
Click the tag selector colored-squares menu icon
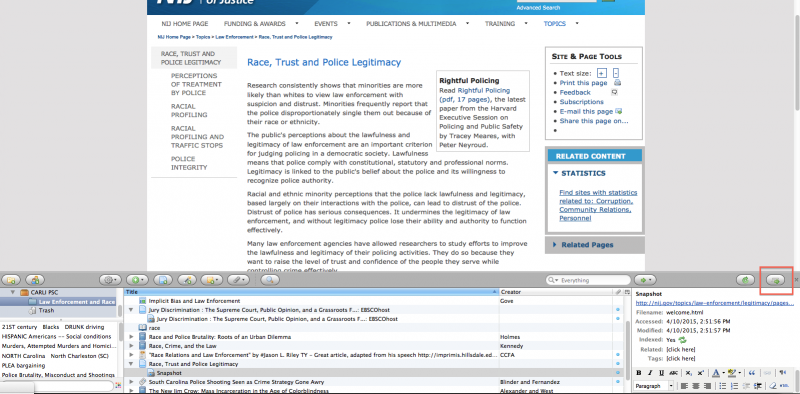click(118, 385)
